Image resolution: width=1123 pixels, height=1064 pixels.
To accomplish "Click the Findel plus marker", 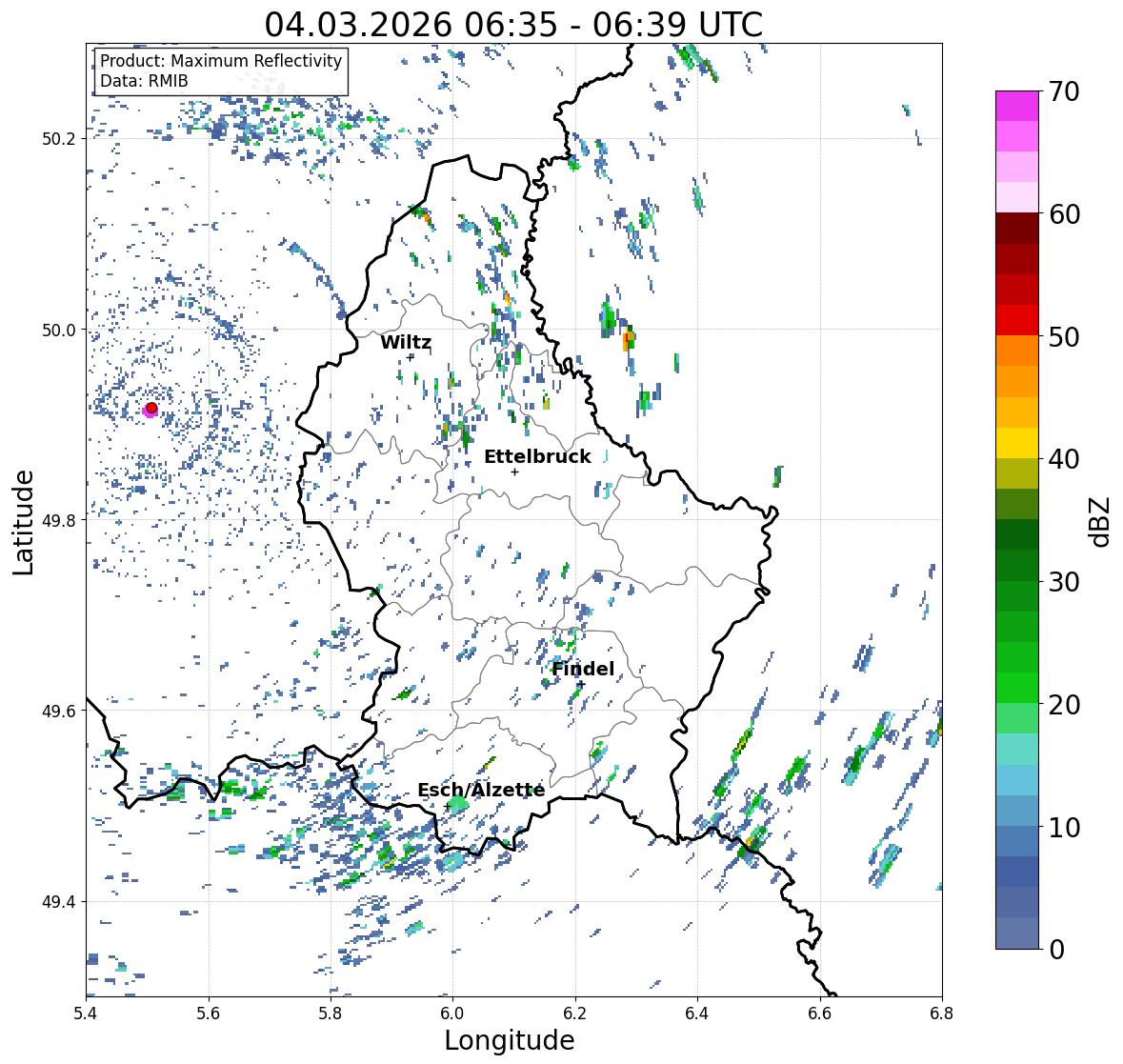I will (582, 685).
